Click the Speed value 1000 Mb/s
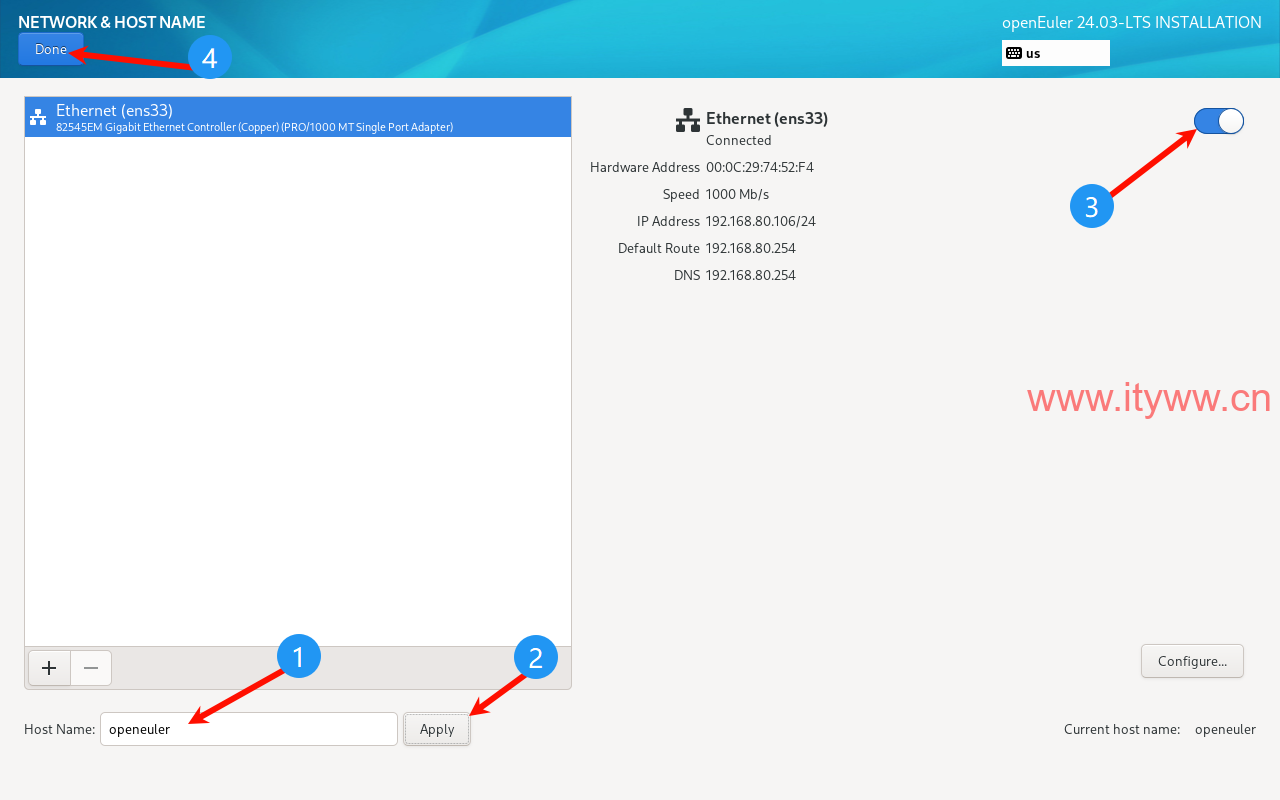 coord(737,194)
